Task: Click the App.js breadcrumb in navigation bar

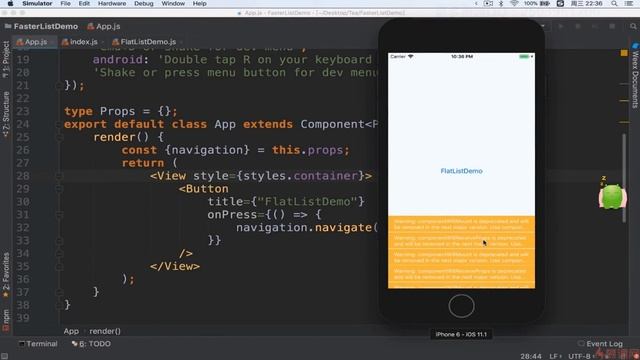Action: 104,26
